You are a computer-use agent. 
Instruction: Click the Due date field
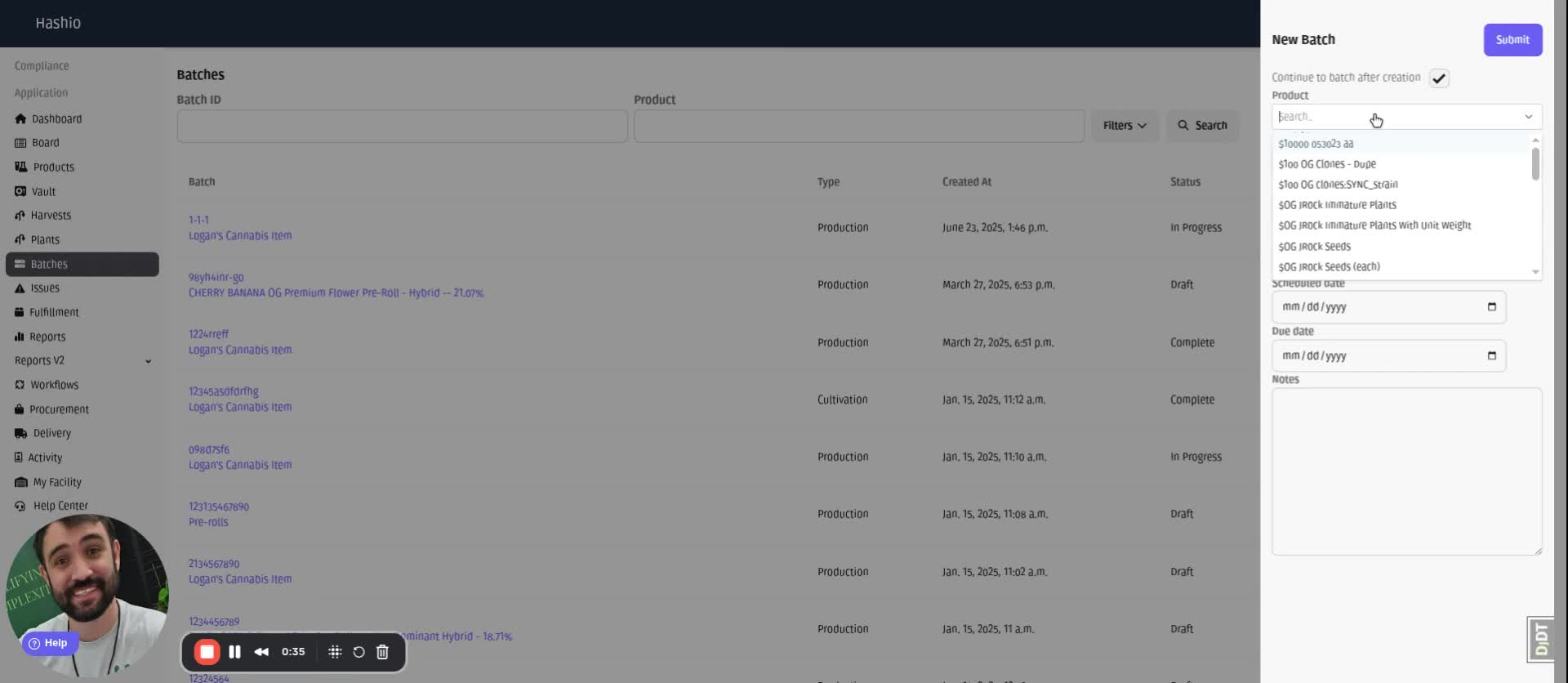(1388, 356)
